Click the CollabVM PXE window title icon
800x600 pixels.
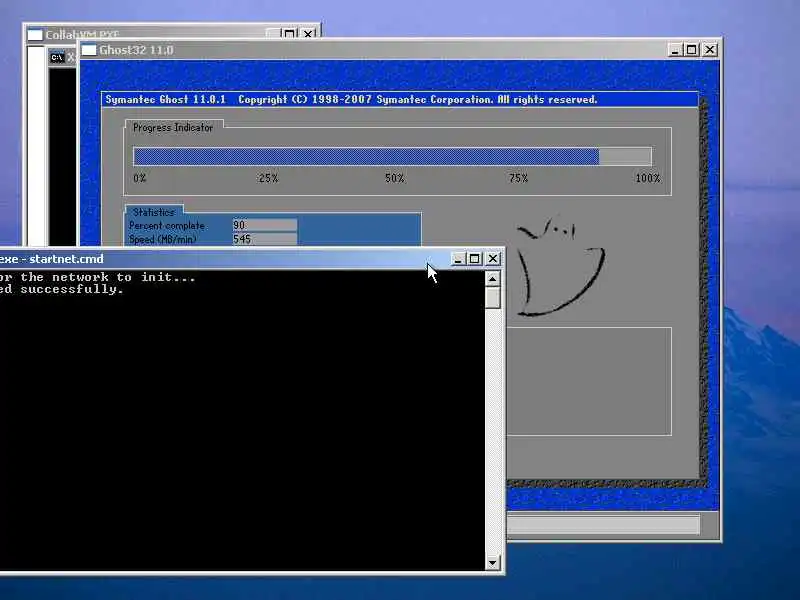pyautogui.click(x=35, y=35)
